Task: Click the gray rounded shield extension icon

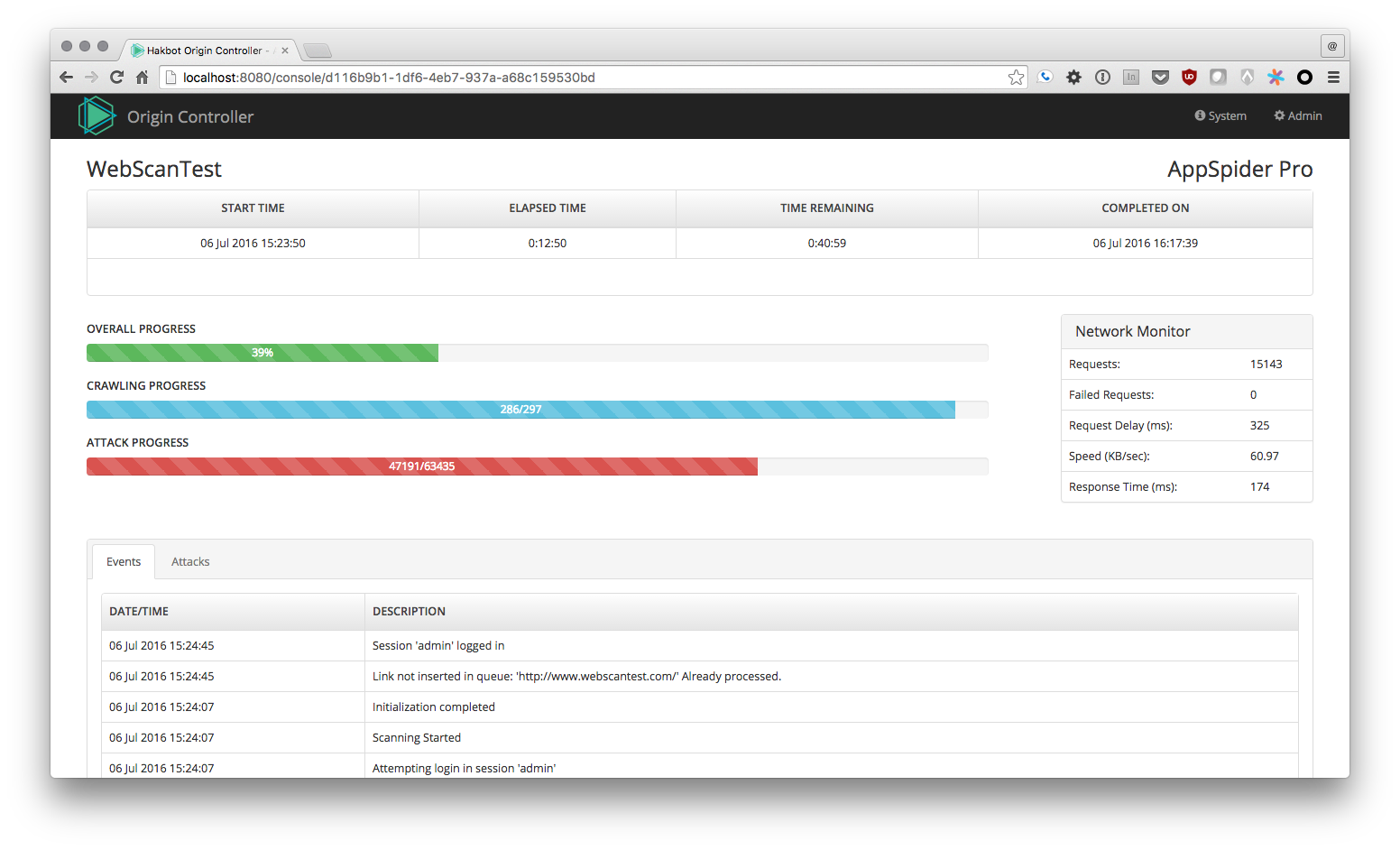Action: 1218,78
